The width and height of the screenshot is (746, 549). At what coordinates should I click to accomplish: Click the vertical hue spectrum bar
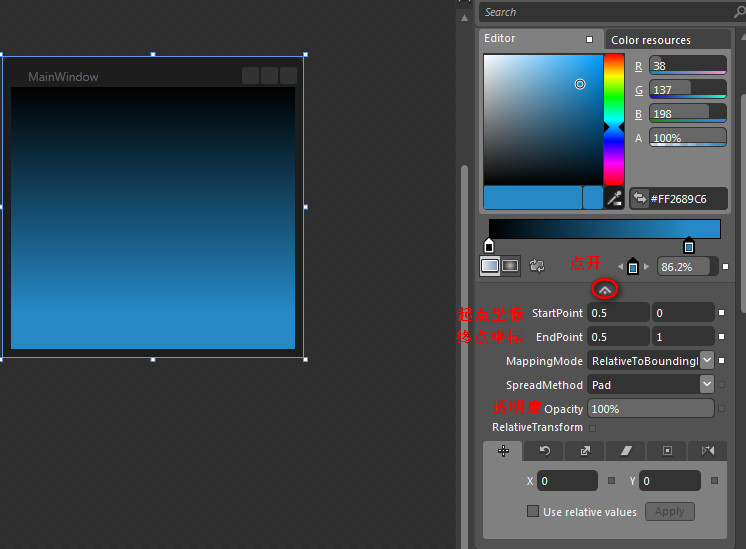click(614, 119)
